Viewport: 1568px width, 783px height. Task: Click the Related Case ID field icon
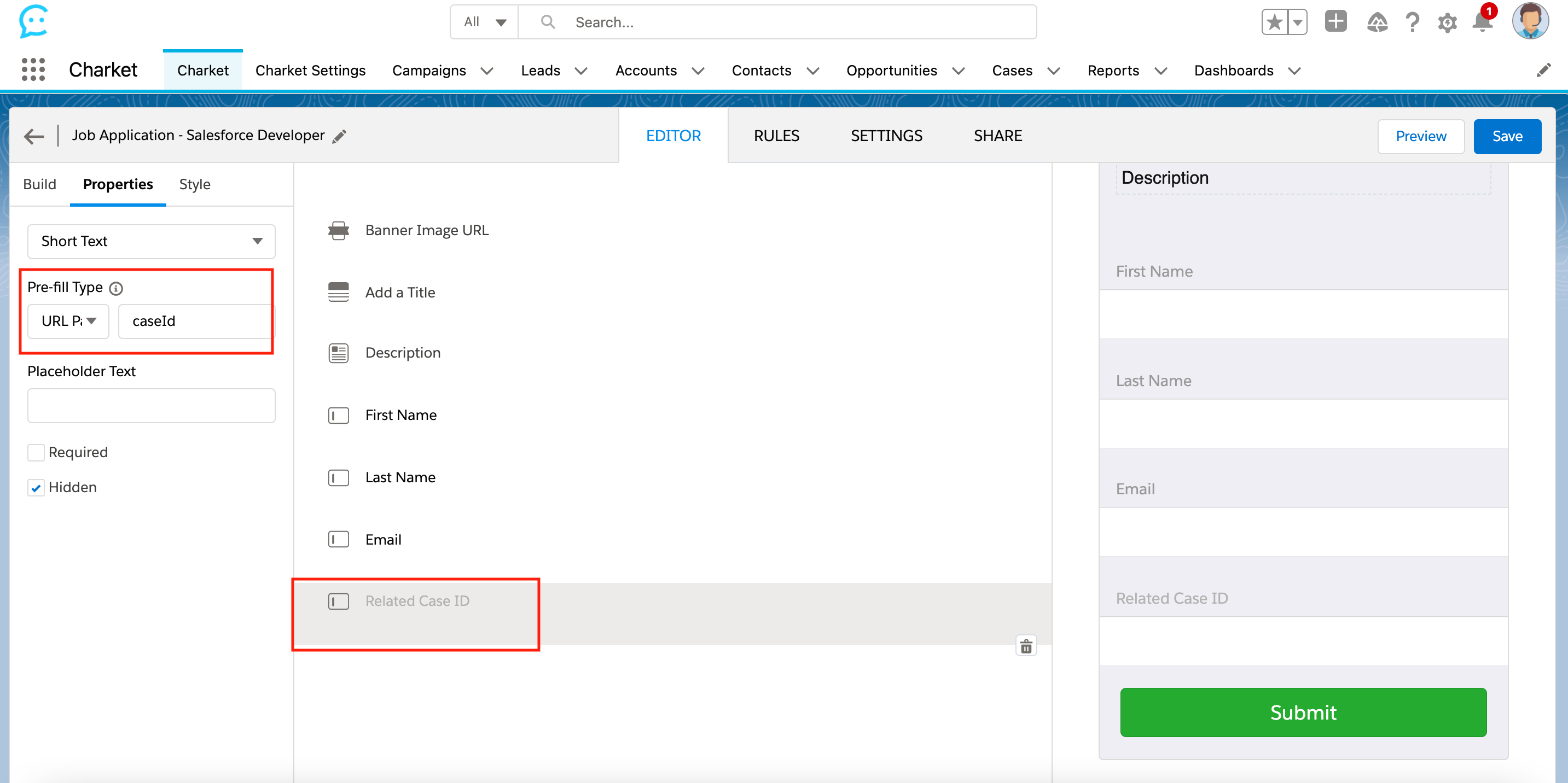[339, 601]
